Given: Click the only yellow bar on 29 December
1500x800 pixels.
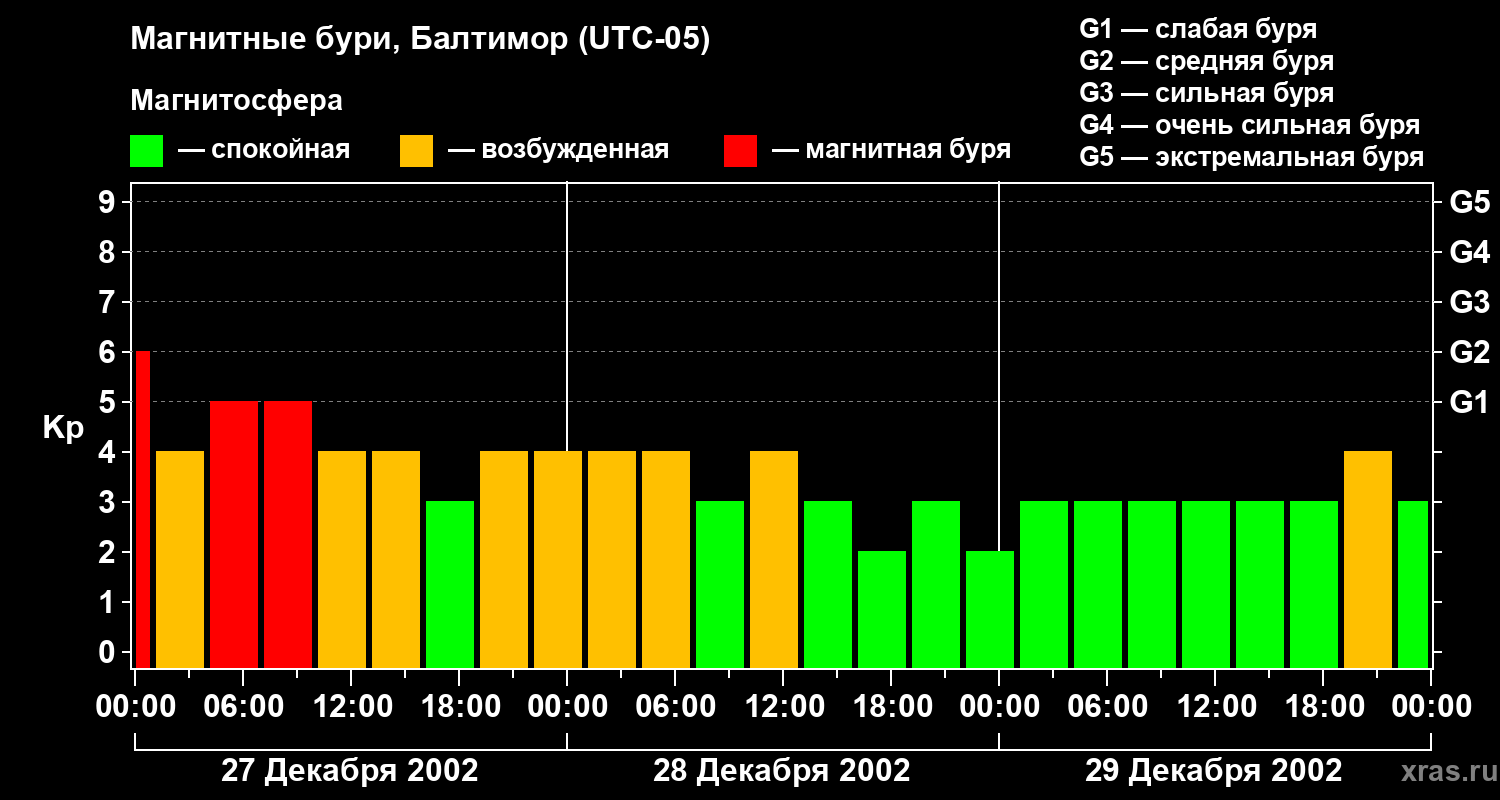Looking at the screenshot, I should 1367,559.
